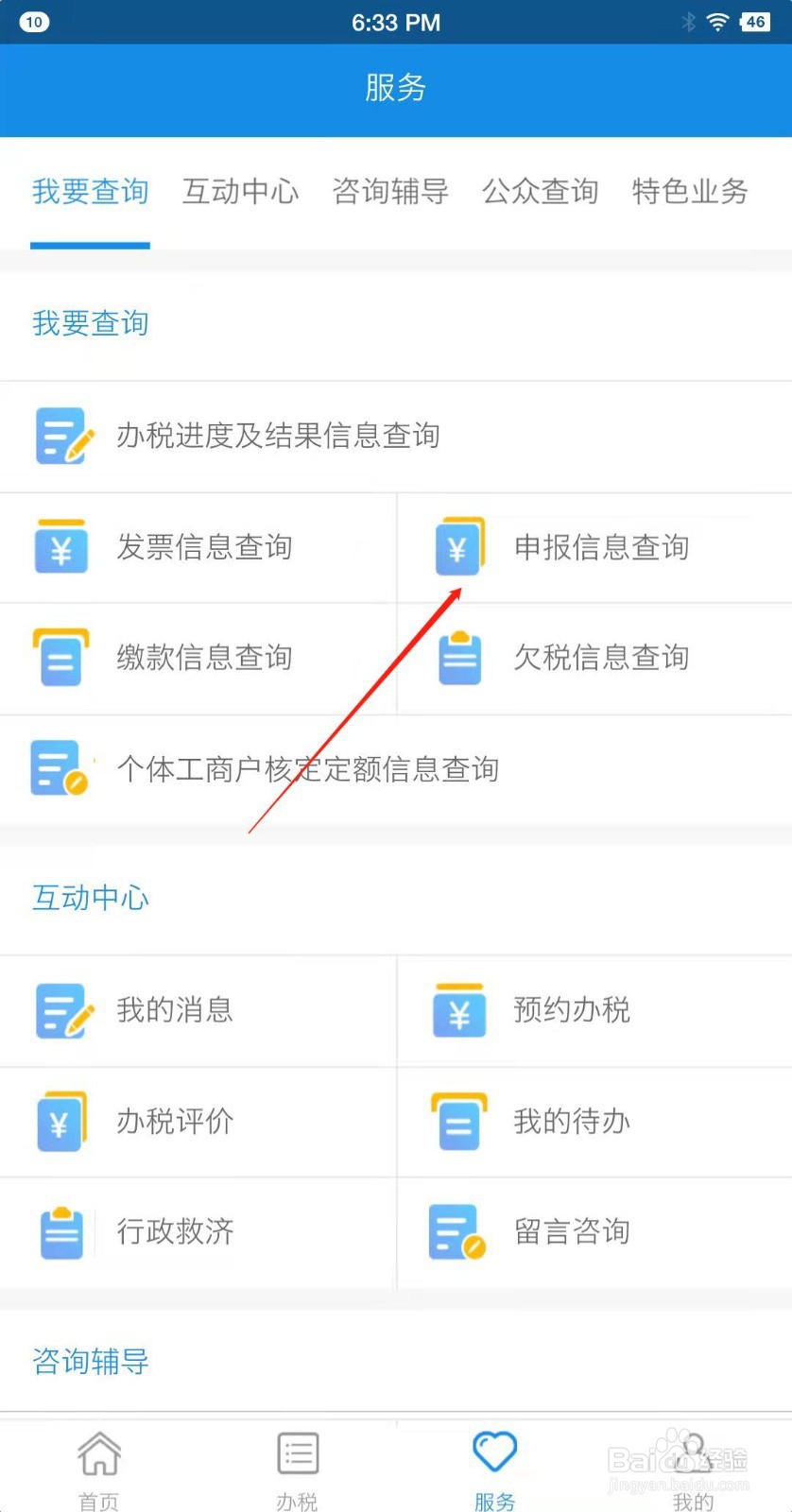
Task: Tap the 发票信息查询 yen icon
Action: click(x=61, y=546)
